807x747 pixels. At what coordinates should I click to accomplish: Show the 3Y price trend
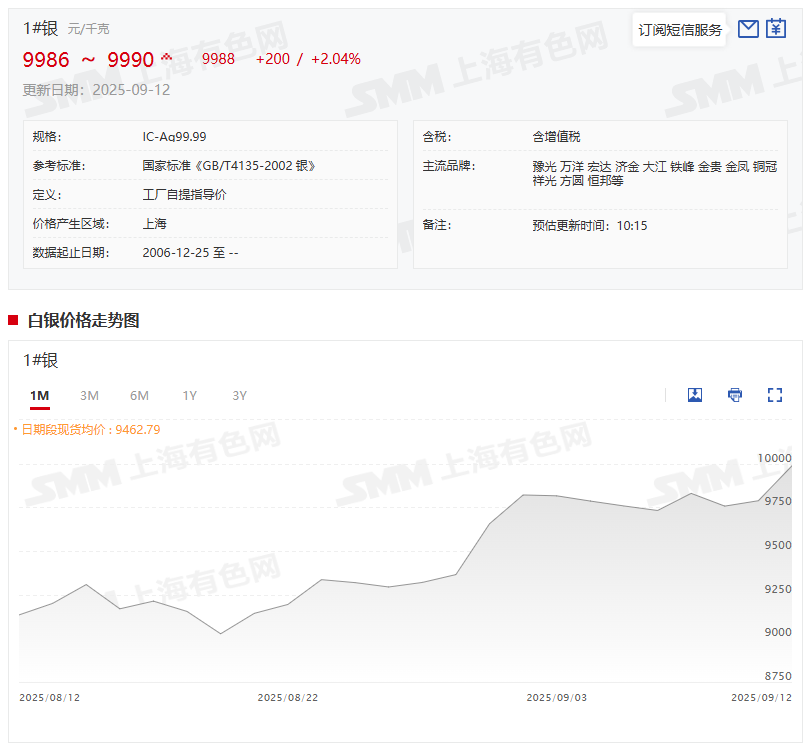pos(239,396)
